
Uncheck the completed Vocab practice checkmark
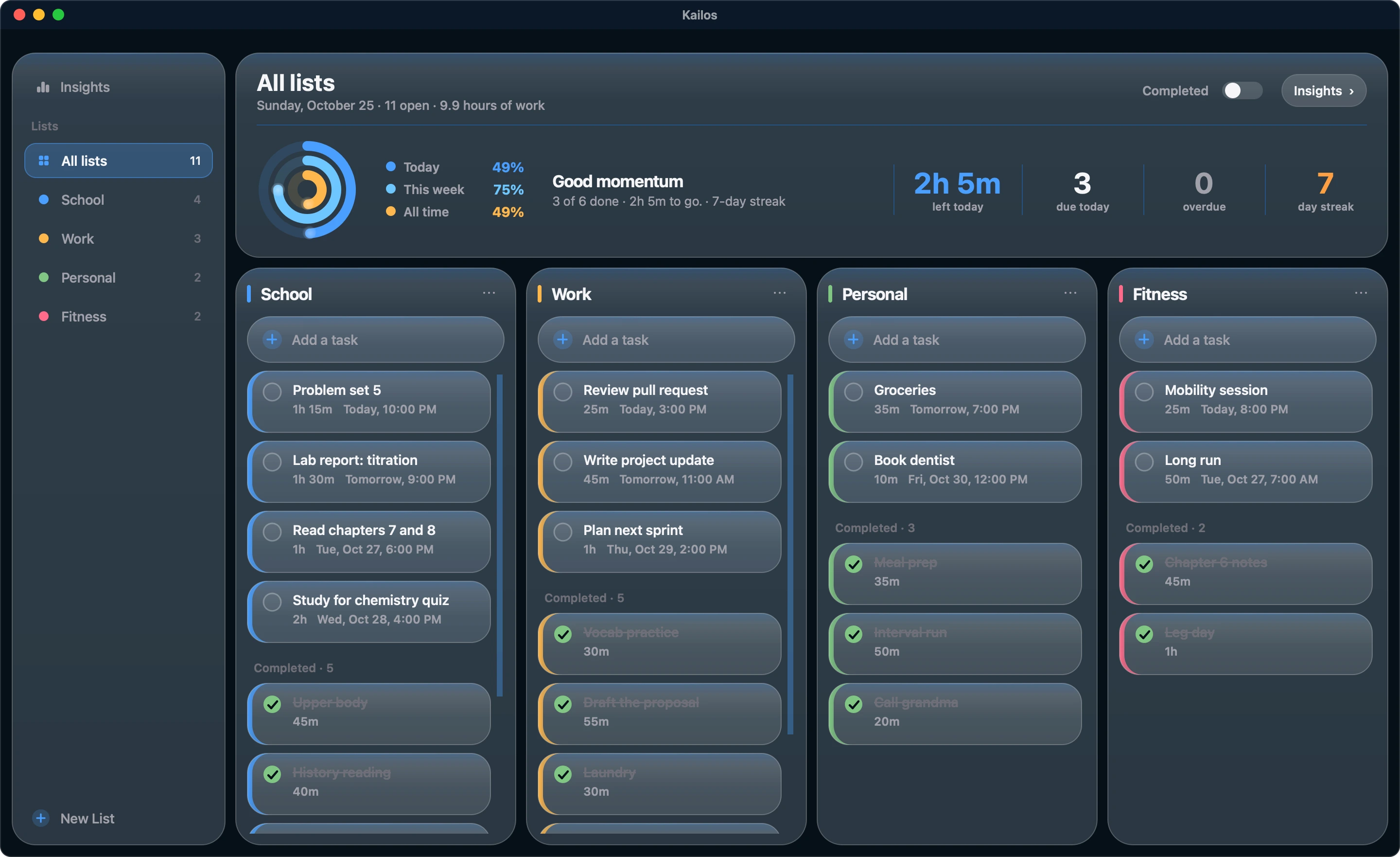(x=563, y=634)
